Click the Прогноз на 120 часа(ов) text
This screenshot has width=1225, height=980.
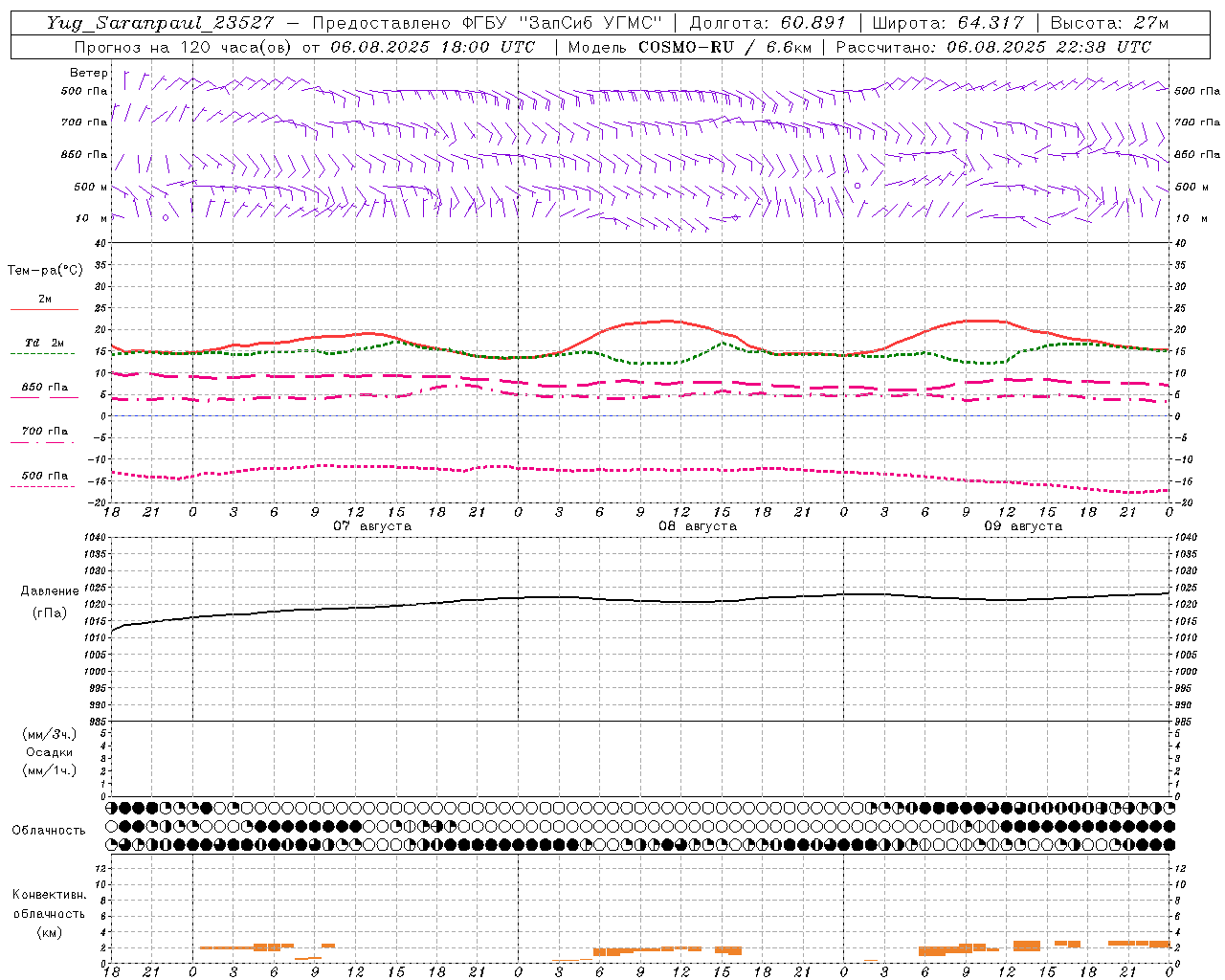tap(184, 47)
